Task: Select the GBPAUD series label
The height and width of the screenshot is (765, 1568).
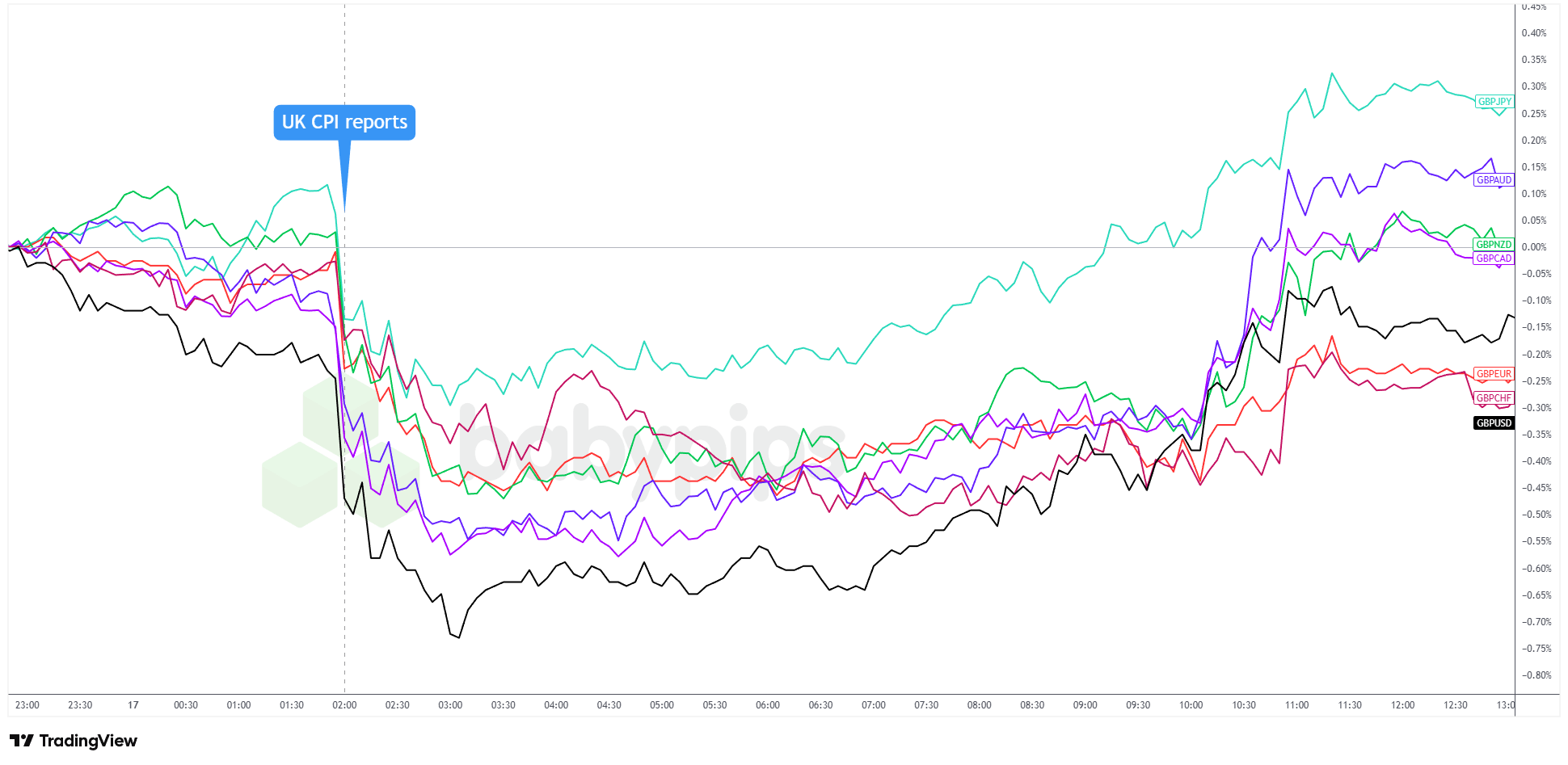Action: tap(1494, 180)
